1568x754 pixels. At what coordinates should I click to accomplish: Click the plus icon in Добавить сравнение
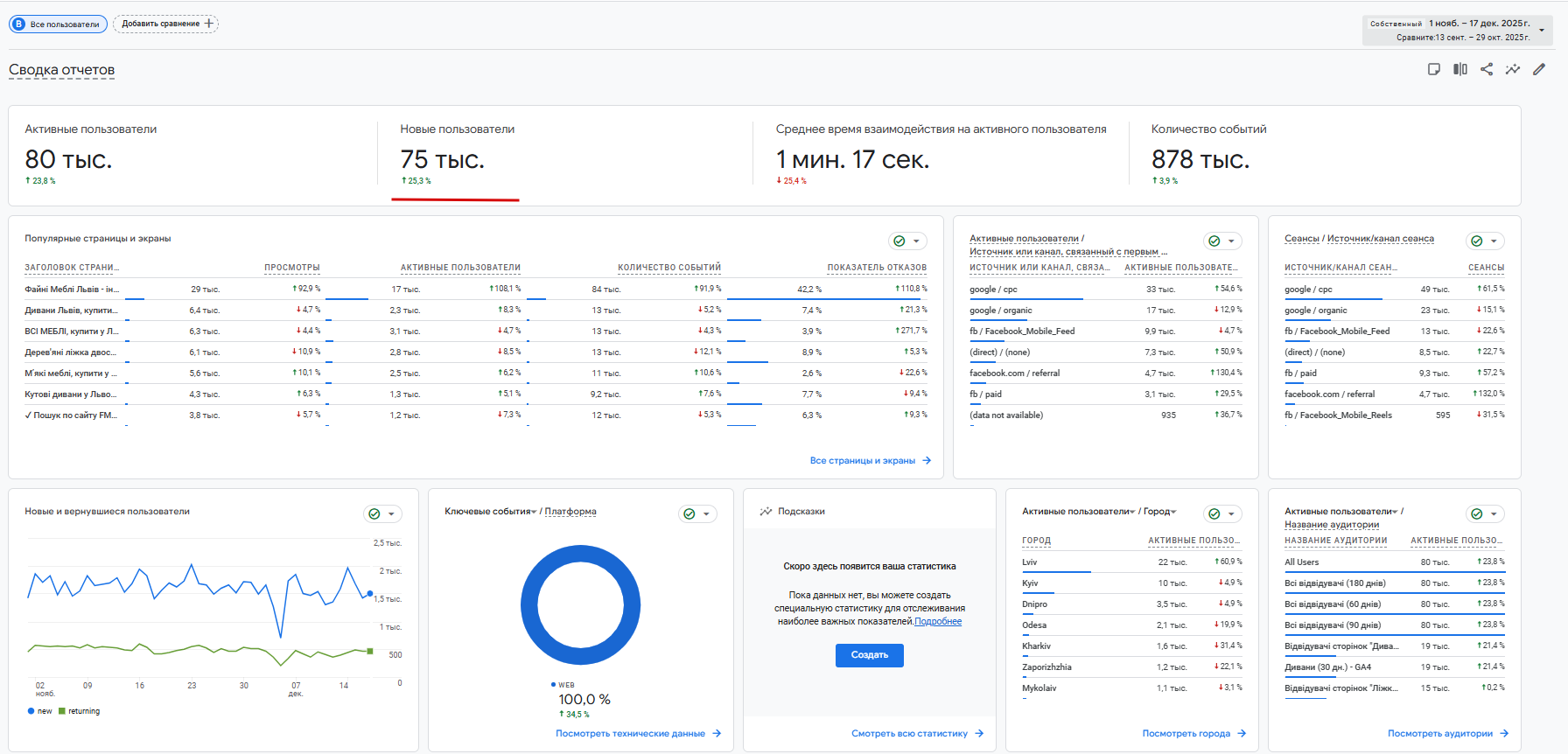click(209, 24)
